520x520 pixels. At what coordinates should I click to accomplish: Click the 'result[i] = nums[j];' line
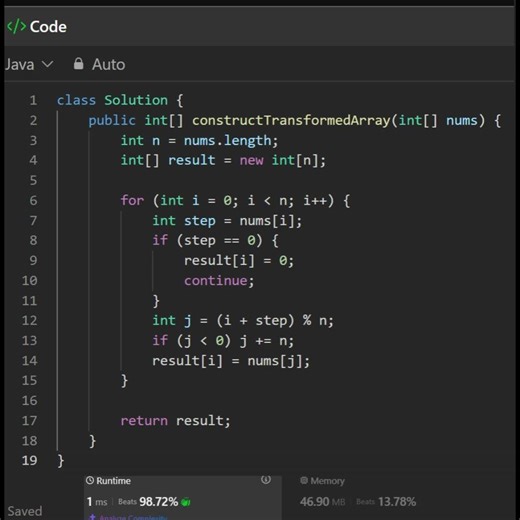[x=231, y=360]
